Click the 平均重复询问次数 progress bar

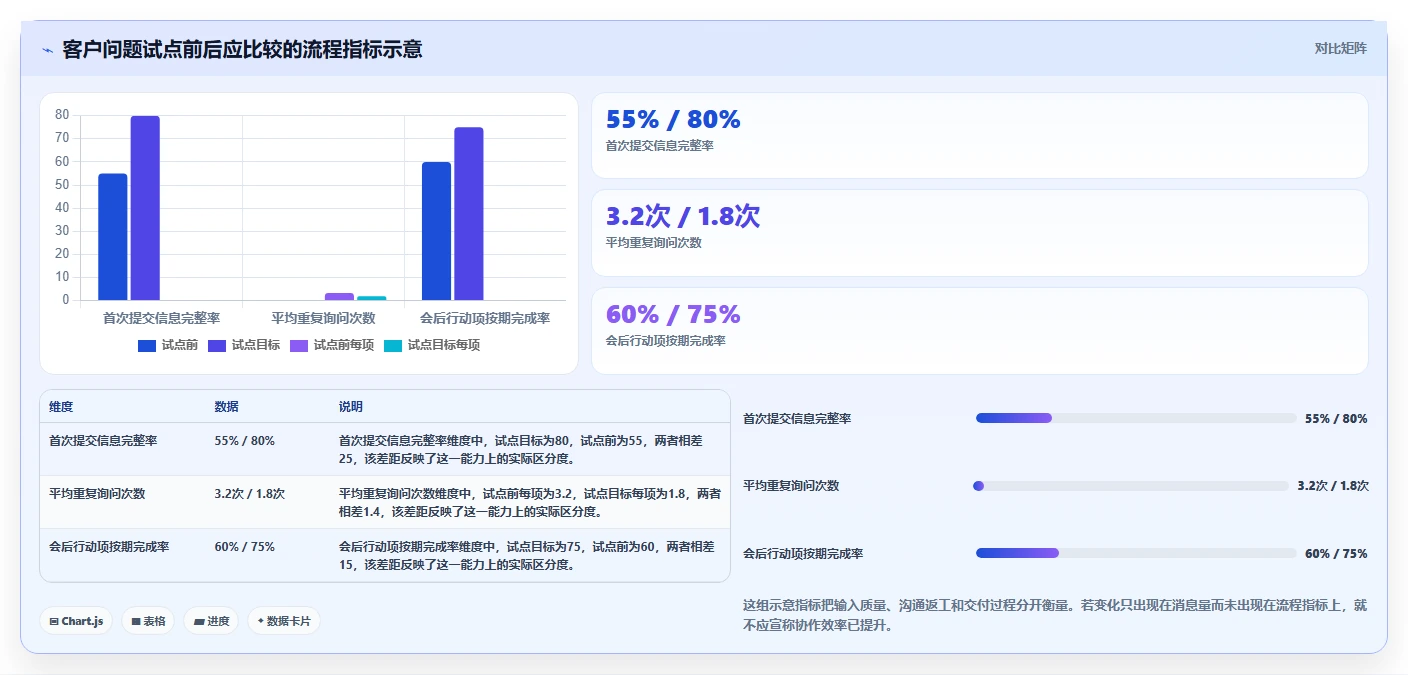(1131, 486)
